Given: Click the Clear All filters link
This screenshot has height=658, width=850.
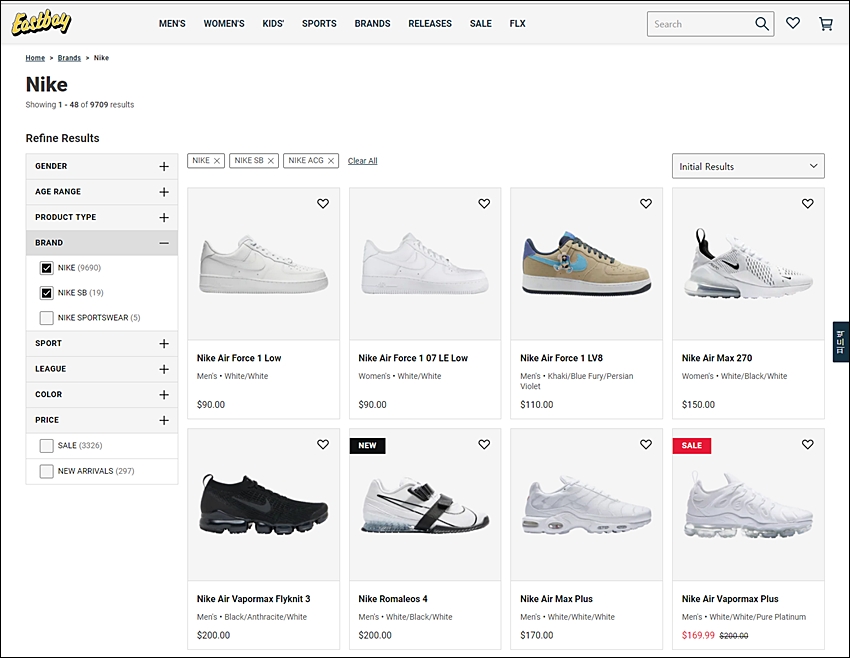Looking at the screenshot, I should pos(363,161).
